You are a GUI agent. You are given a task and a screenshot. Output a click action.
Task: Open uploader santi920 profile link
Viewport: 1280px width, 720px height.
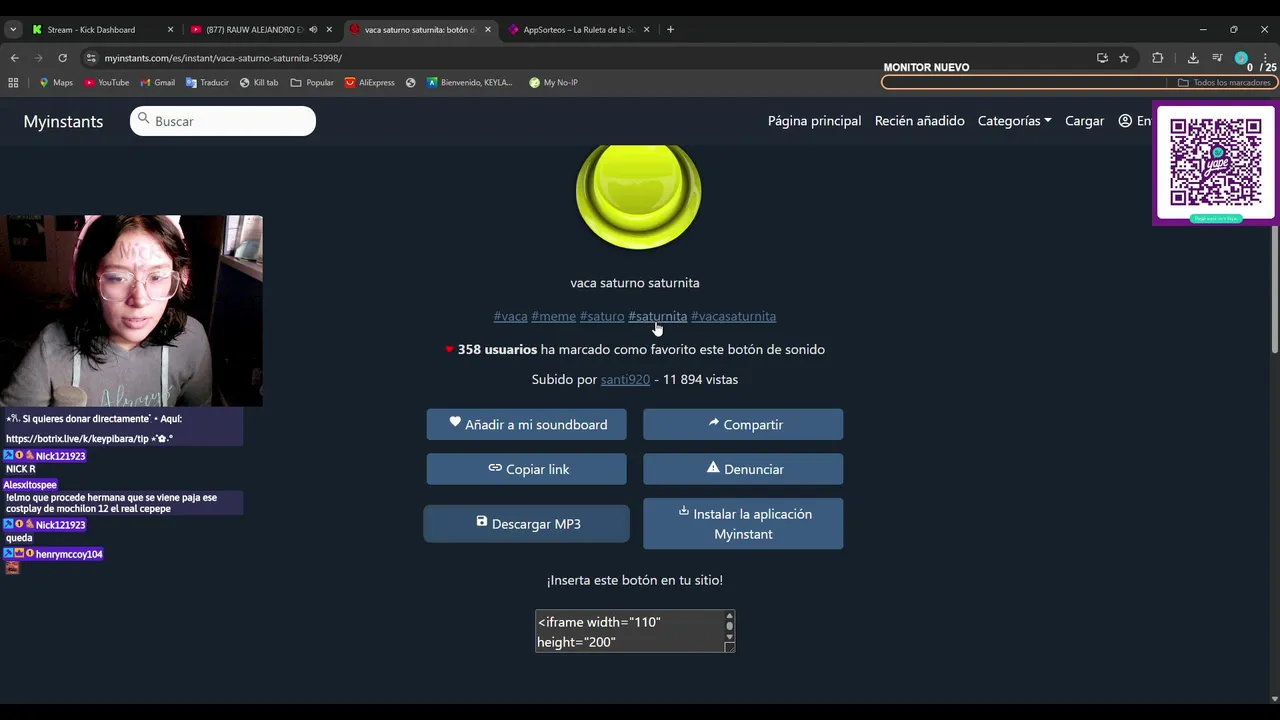[x=625, y=379]
